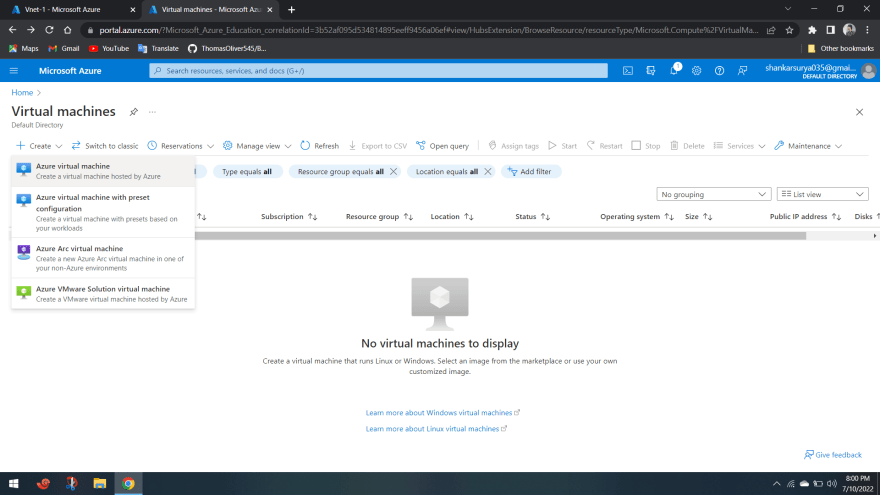Close the Virtual machines blade
880x495 pixels.
point(859,112)
